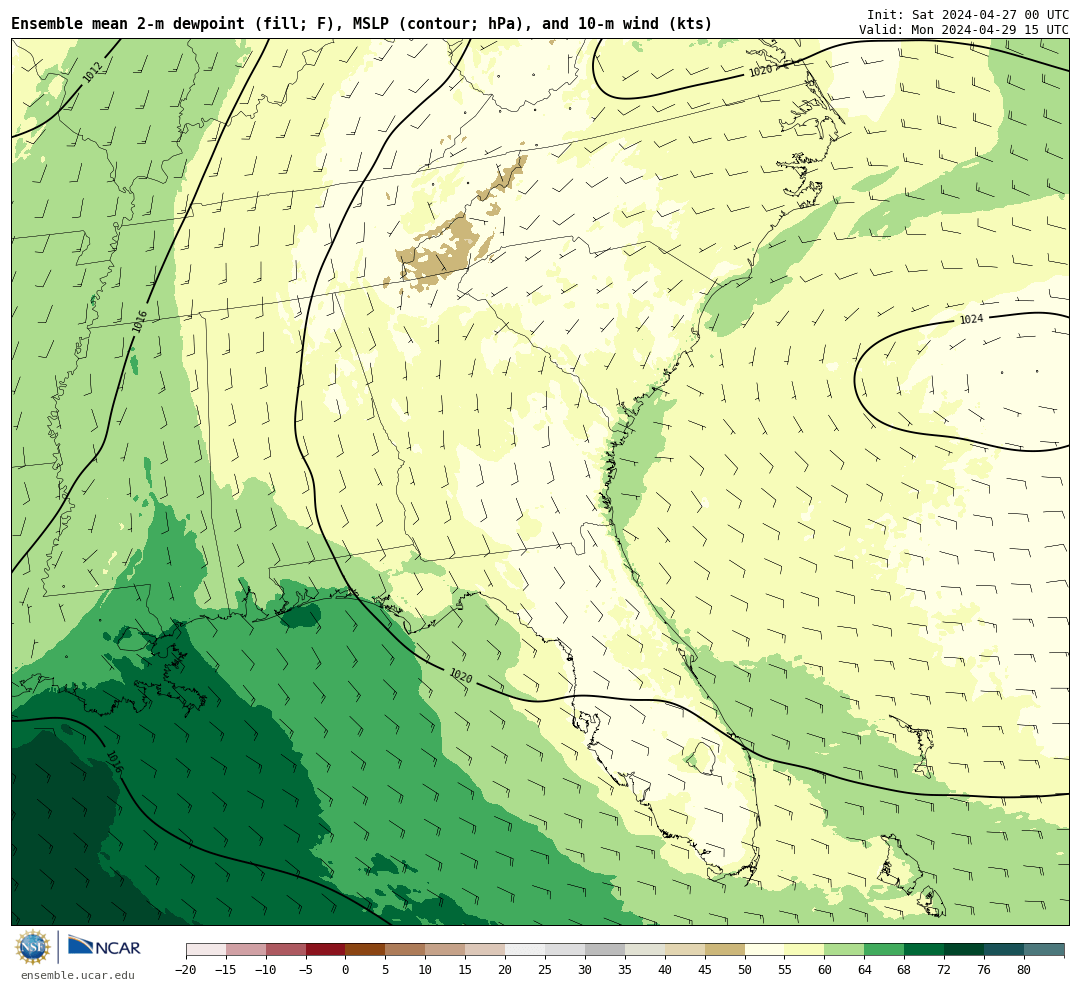Screen dimensions: 1080x988
Task: Pick the 68 to 72 dark green swatch
Action: tap(925, 949)
